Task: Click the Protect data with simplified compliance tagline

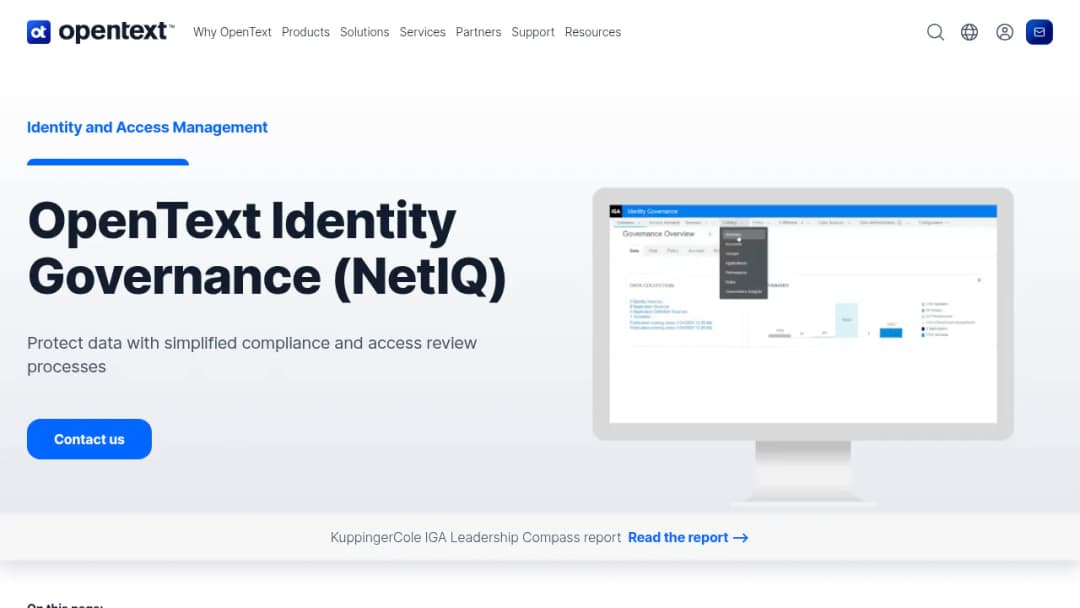Action: [252, 355]
